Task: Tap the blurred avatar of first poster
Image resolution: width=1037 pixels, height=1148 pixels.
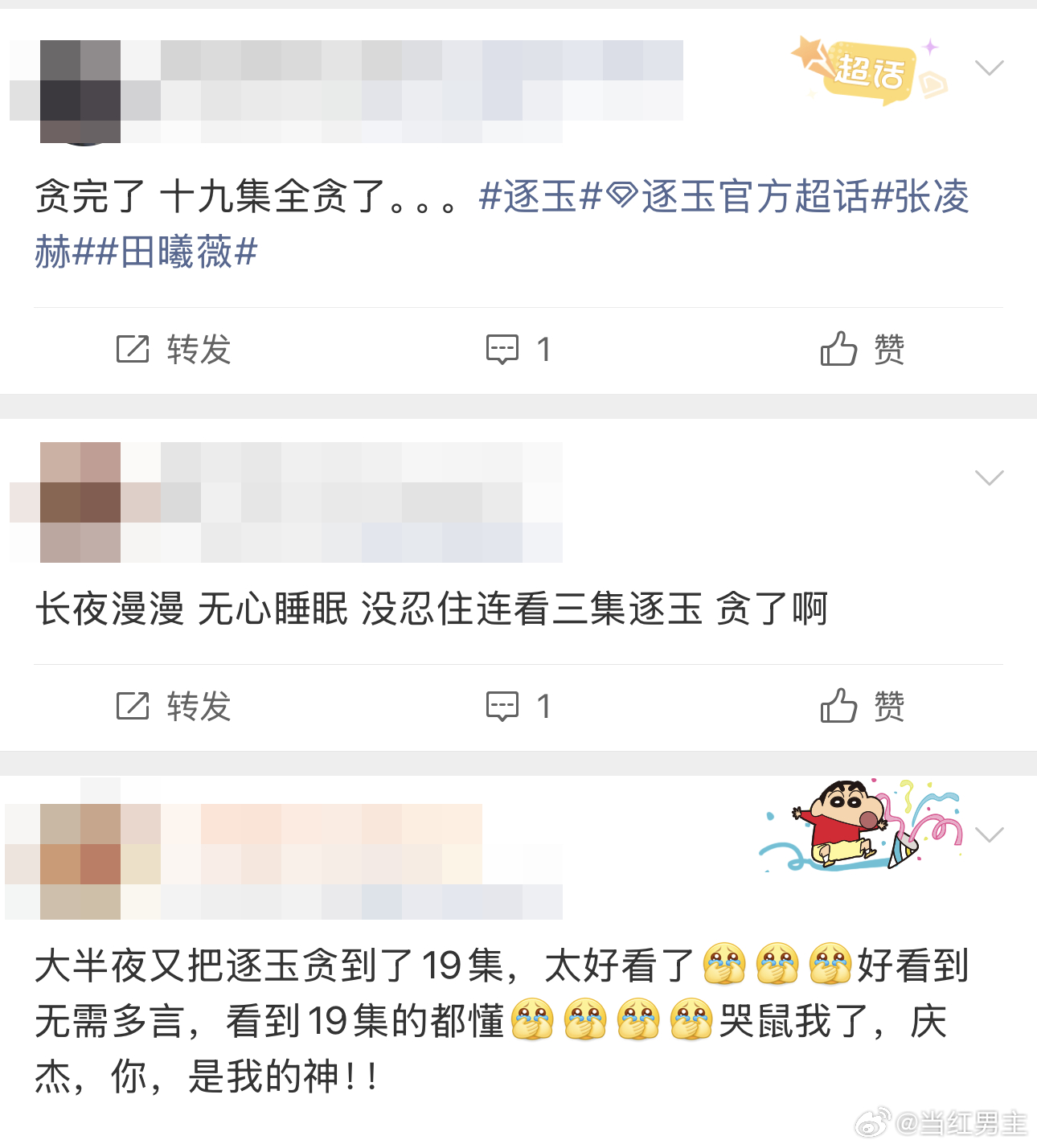Action: pyautogui.click(x=80, y=92)
